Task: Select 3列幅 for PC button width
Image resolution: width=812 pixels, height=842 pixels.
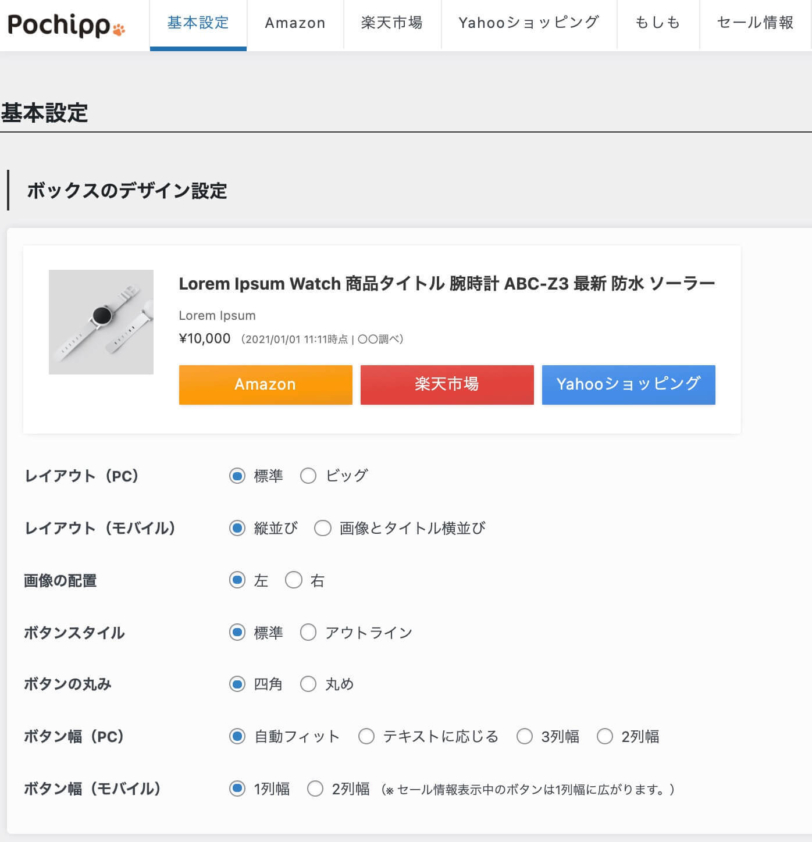Action: coord(525,736)
